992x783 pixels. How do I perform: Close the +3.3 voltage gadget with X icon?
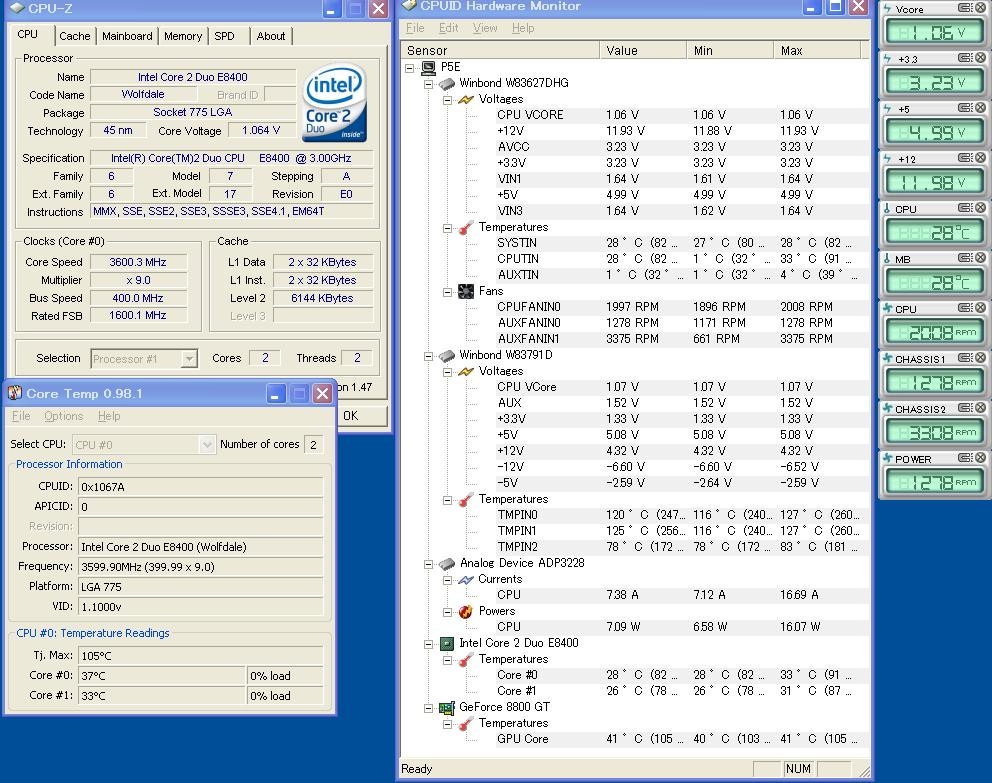981,58
